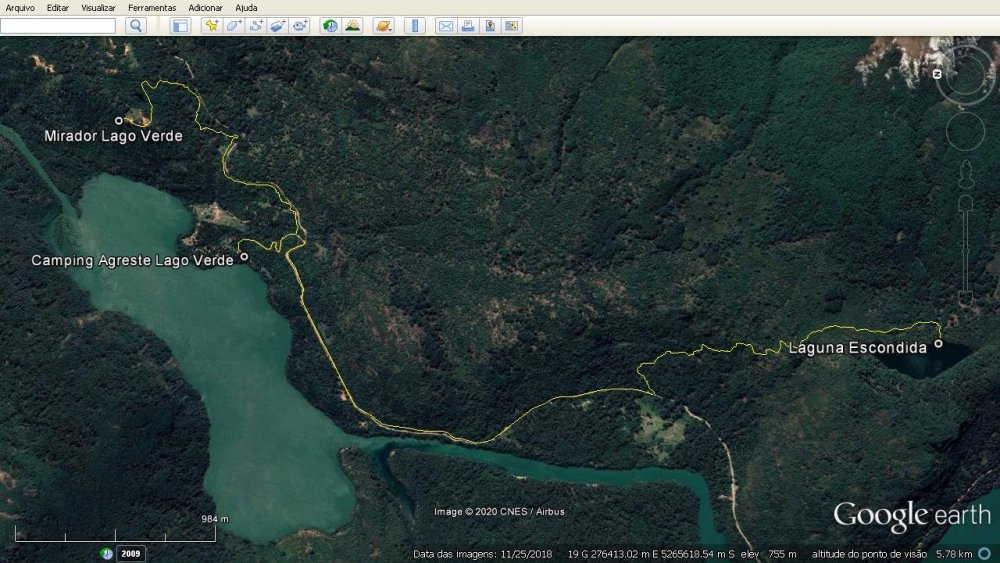Select the Add Polygon tool
The height and width of the screenshot is (563, 1000).
tap(233, 26)
